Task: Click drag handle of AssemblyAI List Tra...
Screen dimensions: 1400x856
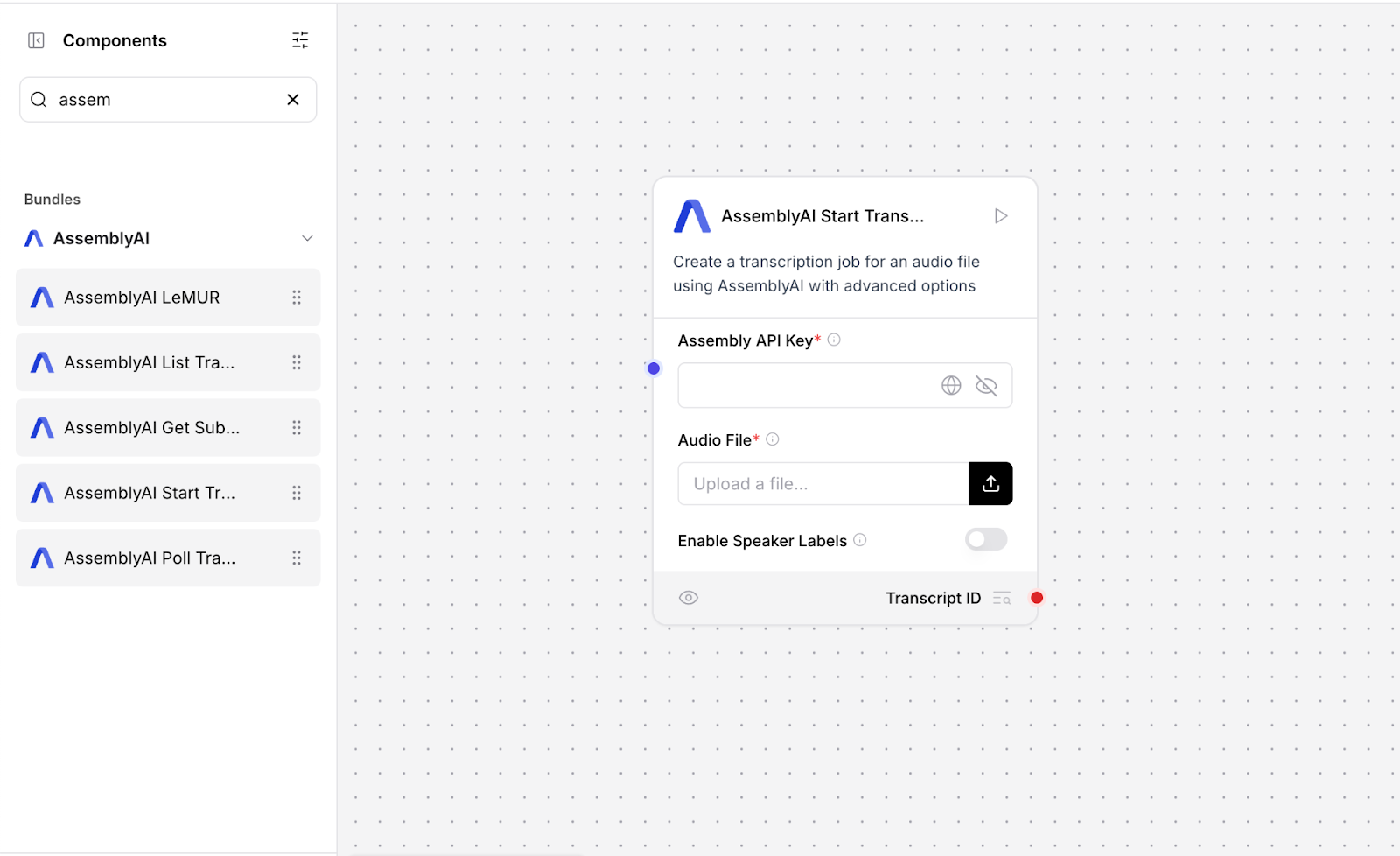Action: 297,362
